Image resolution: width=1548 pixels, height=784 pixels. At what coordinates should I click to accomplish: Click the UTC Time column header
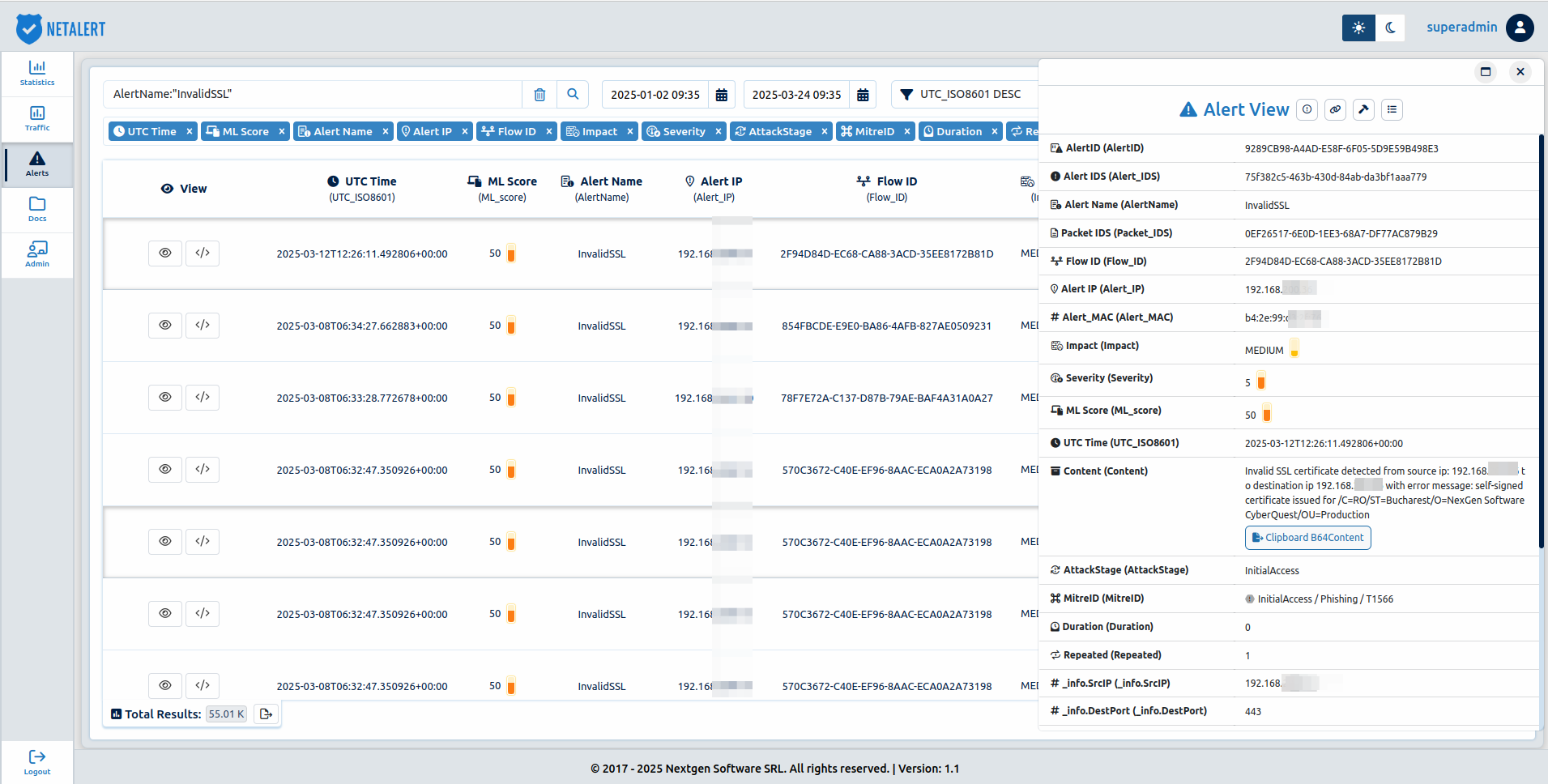pos(362,189)
